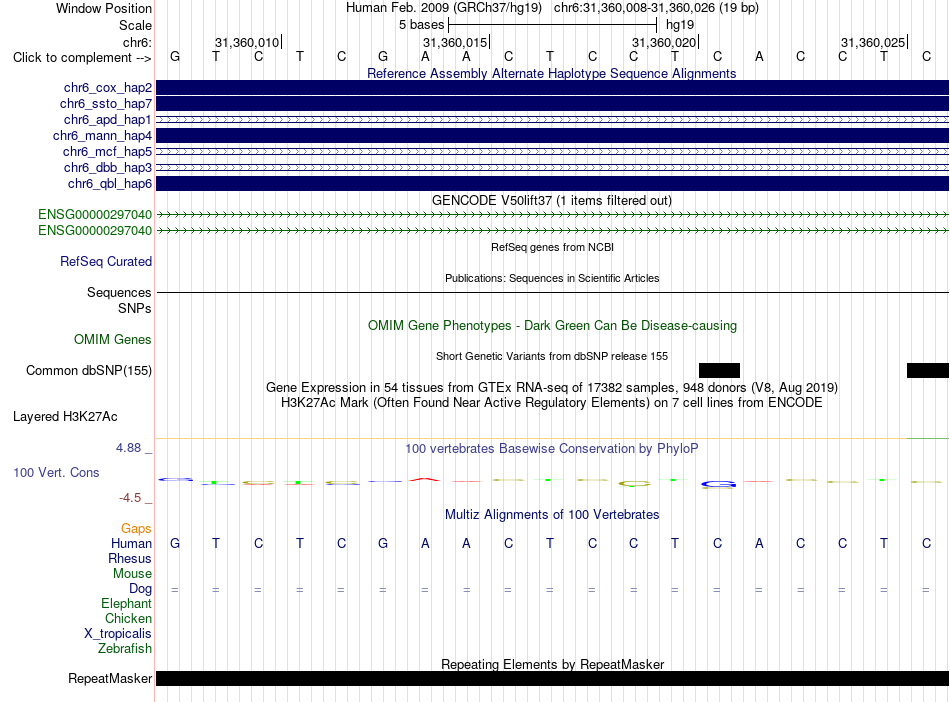Click the chr6_mann_hap4 track label

pos(102,136)
